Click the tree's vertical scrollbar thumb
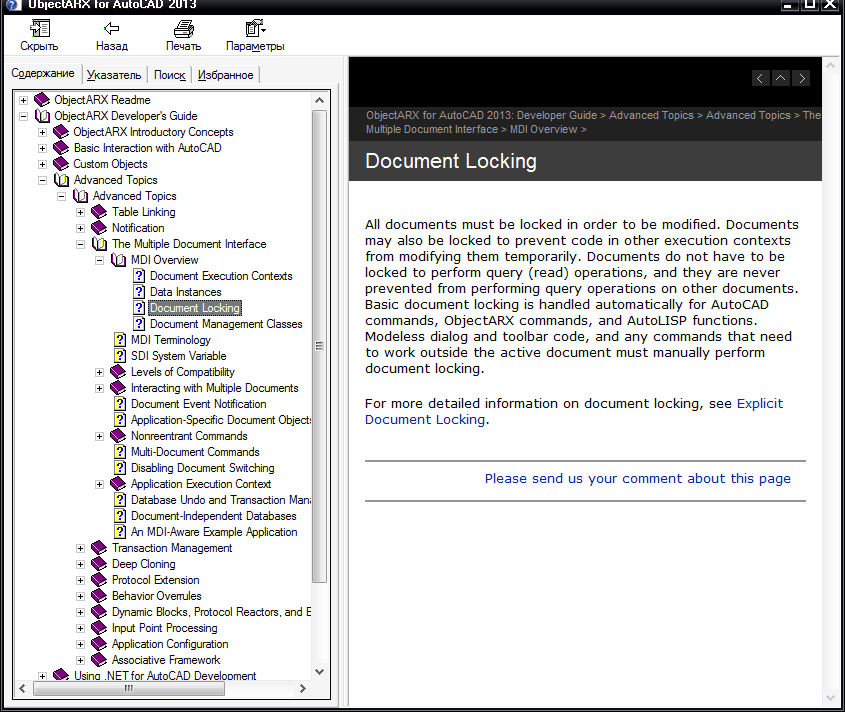 click(x=319, y=346)
